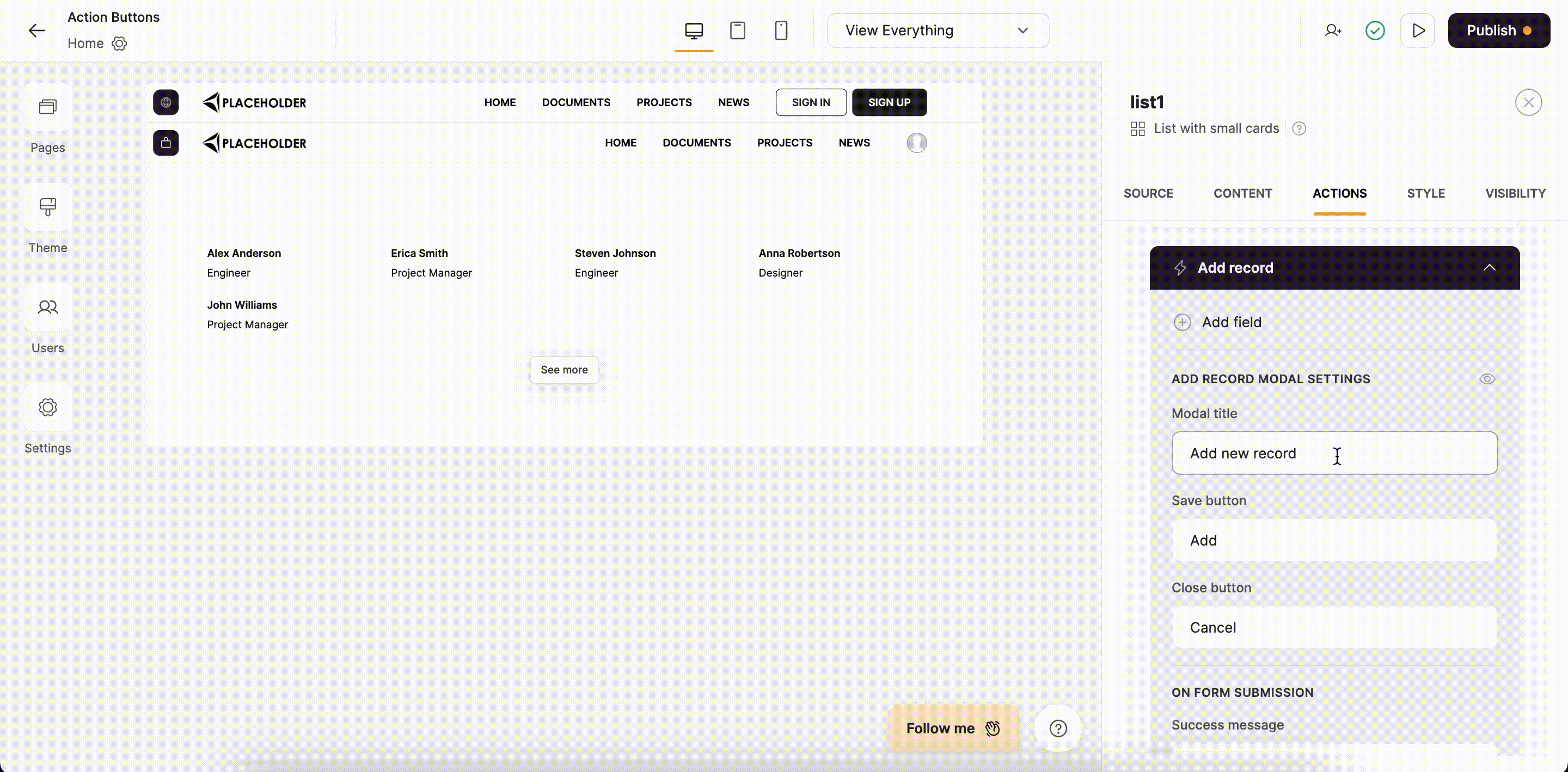Screen dimensions: 1568x772
Task: Click the Publish button
Action: 1499,30
